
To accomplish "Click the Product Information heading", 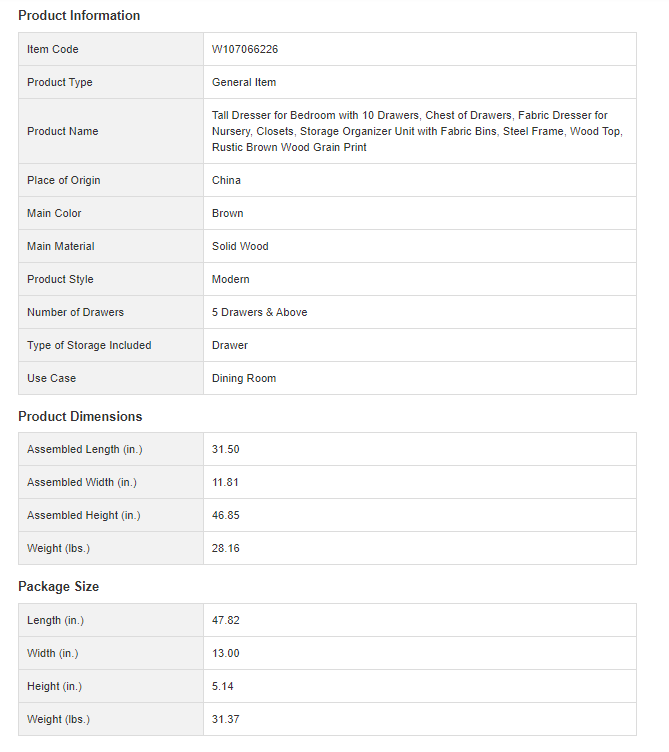I will (x=79, y=15).
